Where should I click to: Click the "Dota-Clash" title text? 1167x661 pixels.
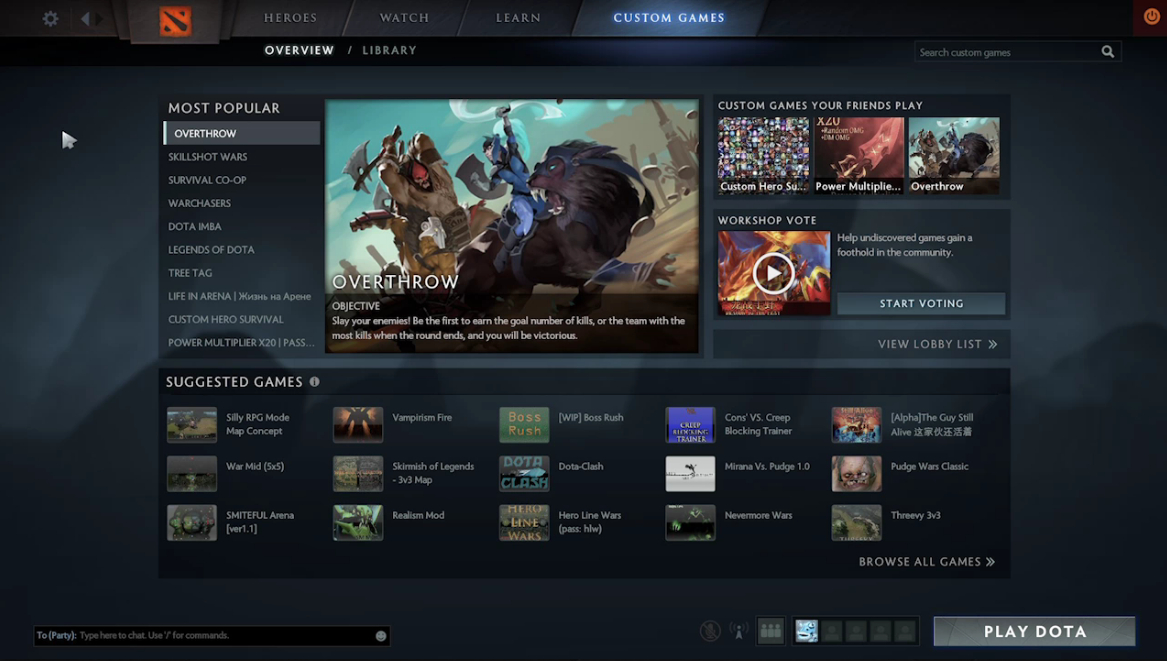[581, 467]
